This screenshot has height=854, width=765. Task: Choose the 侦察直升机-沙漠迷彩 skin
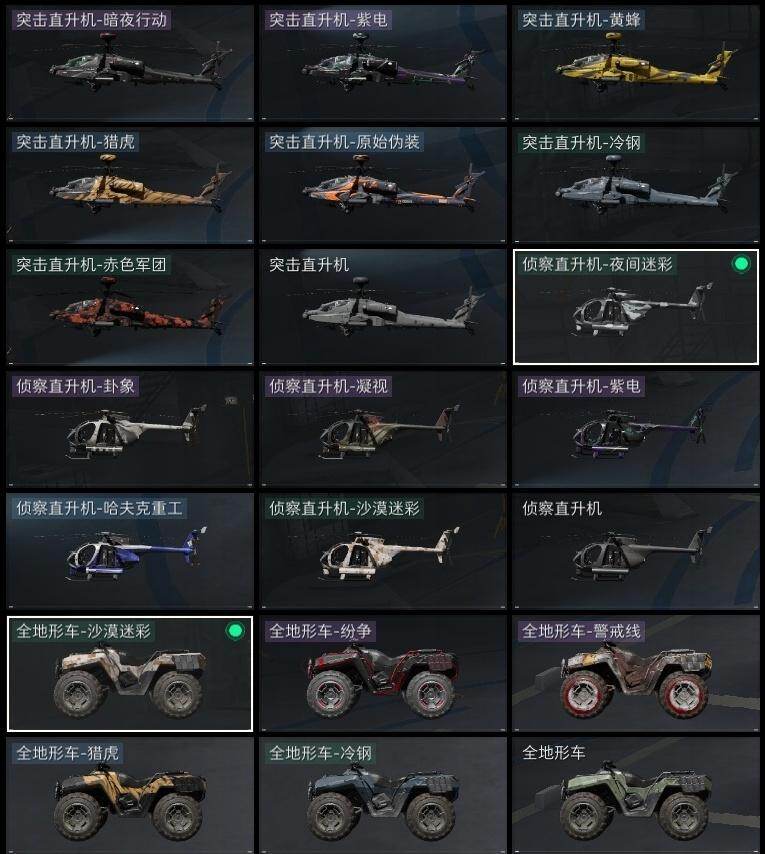[383, 551]
